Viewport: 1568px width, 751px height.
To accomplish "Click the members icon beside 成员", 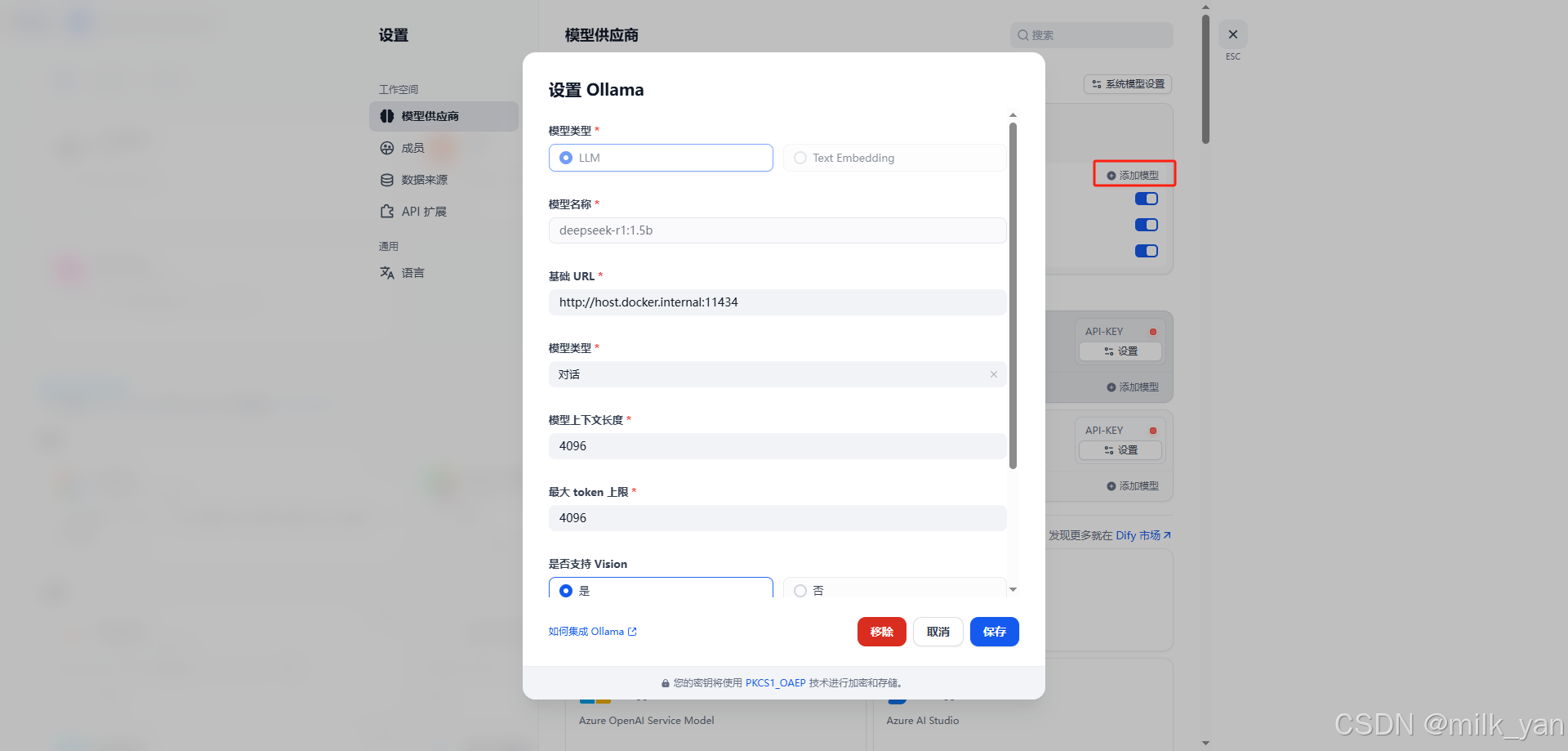I will (387, 148).
